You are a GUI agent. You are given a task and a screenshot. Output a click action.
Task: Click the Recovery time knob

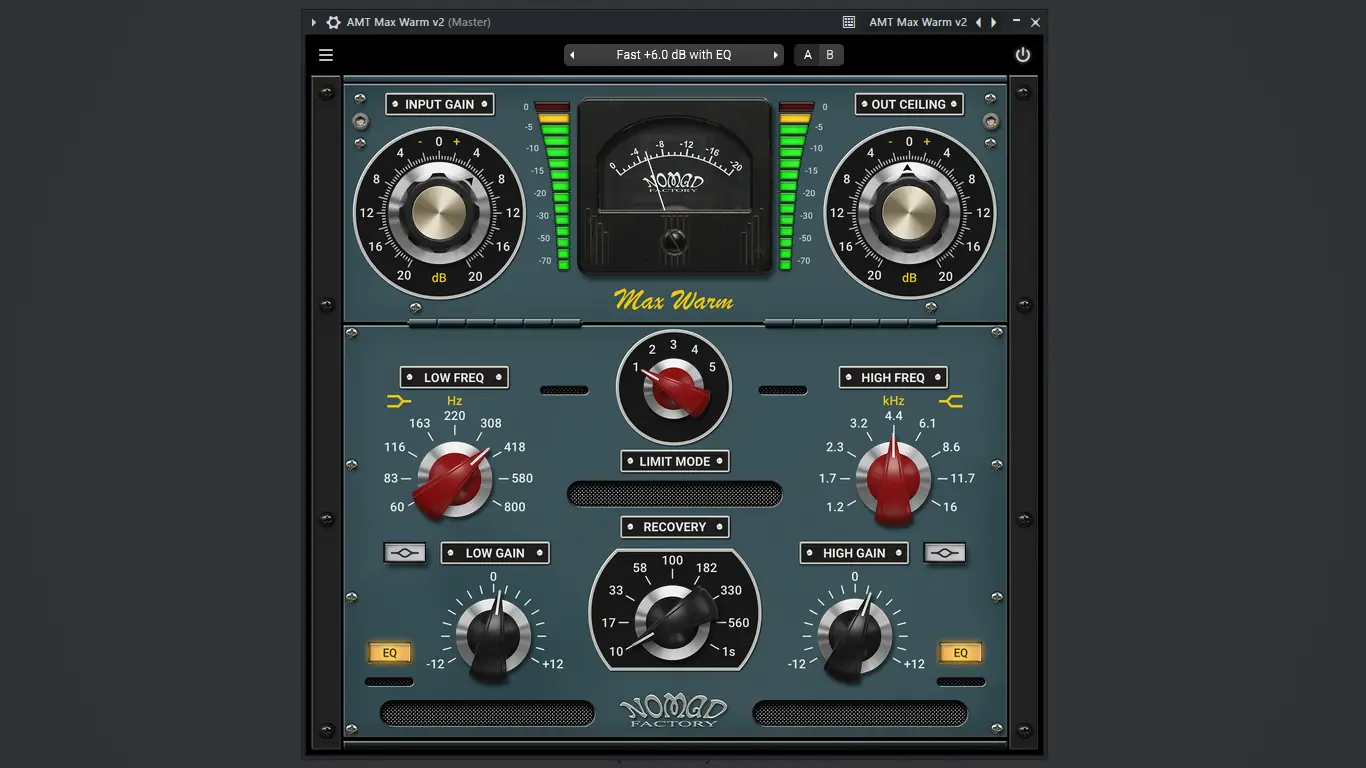click(675, 620)
